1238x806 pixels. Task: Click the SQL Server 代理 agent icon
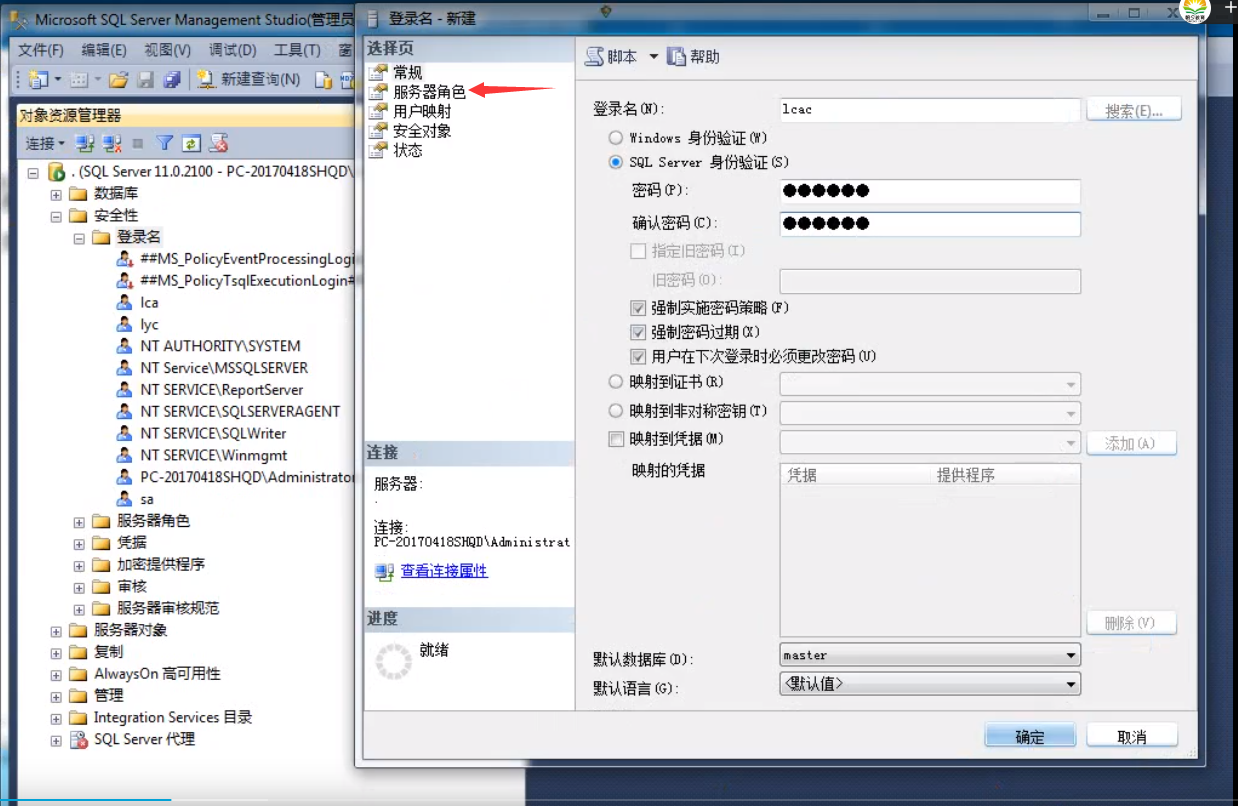point(78,740)
